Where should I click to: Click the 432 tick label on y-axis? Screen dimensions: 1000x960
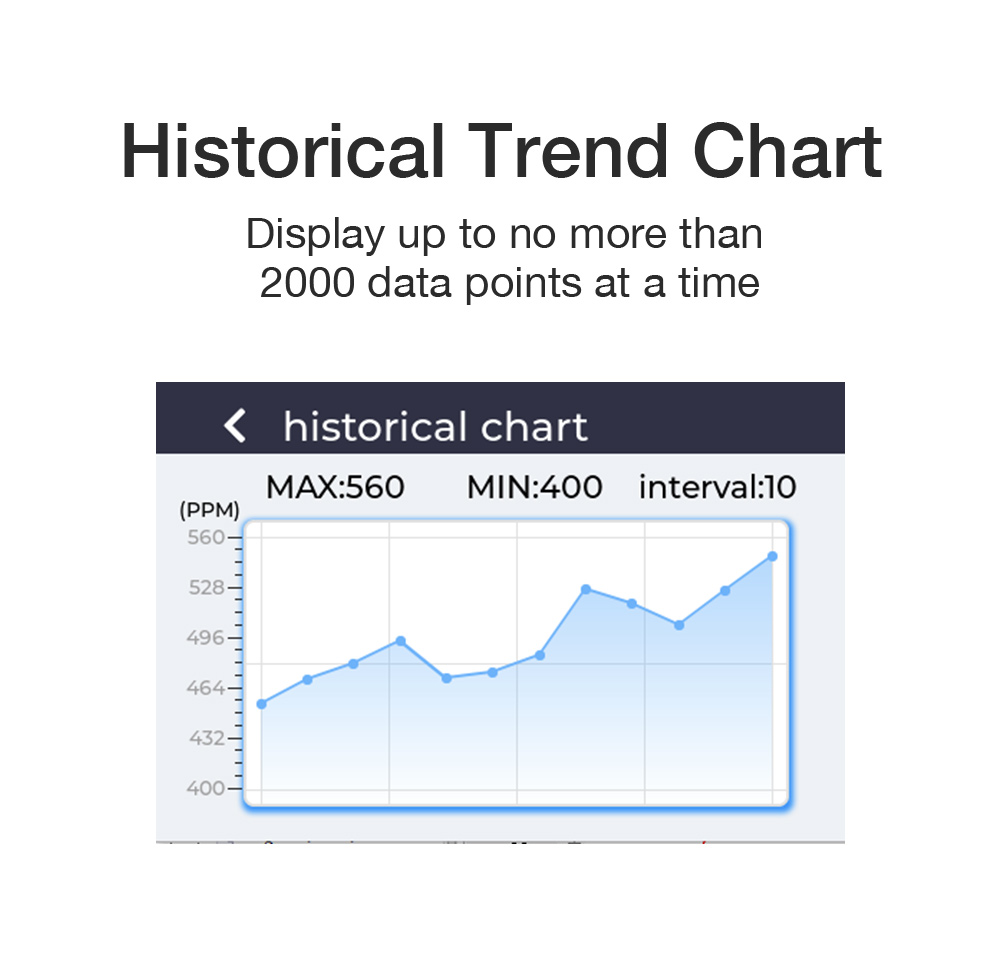[x=206, y=738]
